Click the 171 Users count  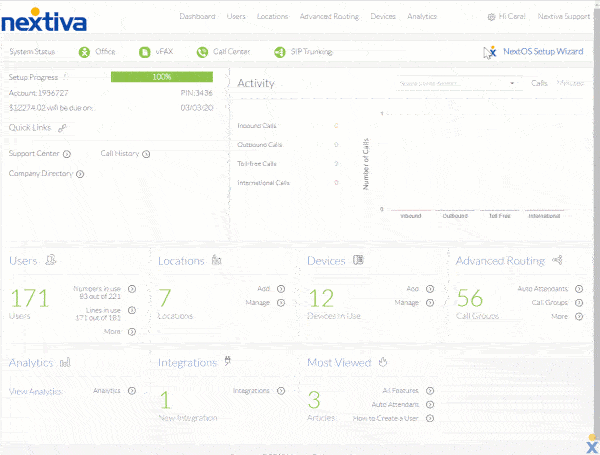click(x=30, y=298)
